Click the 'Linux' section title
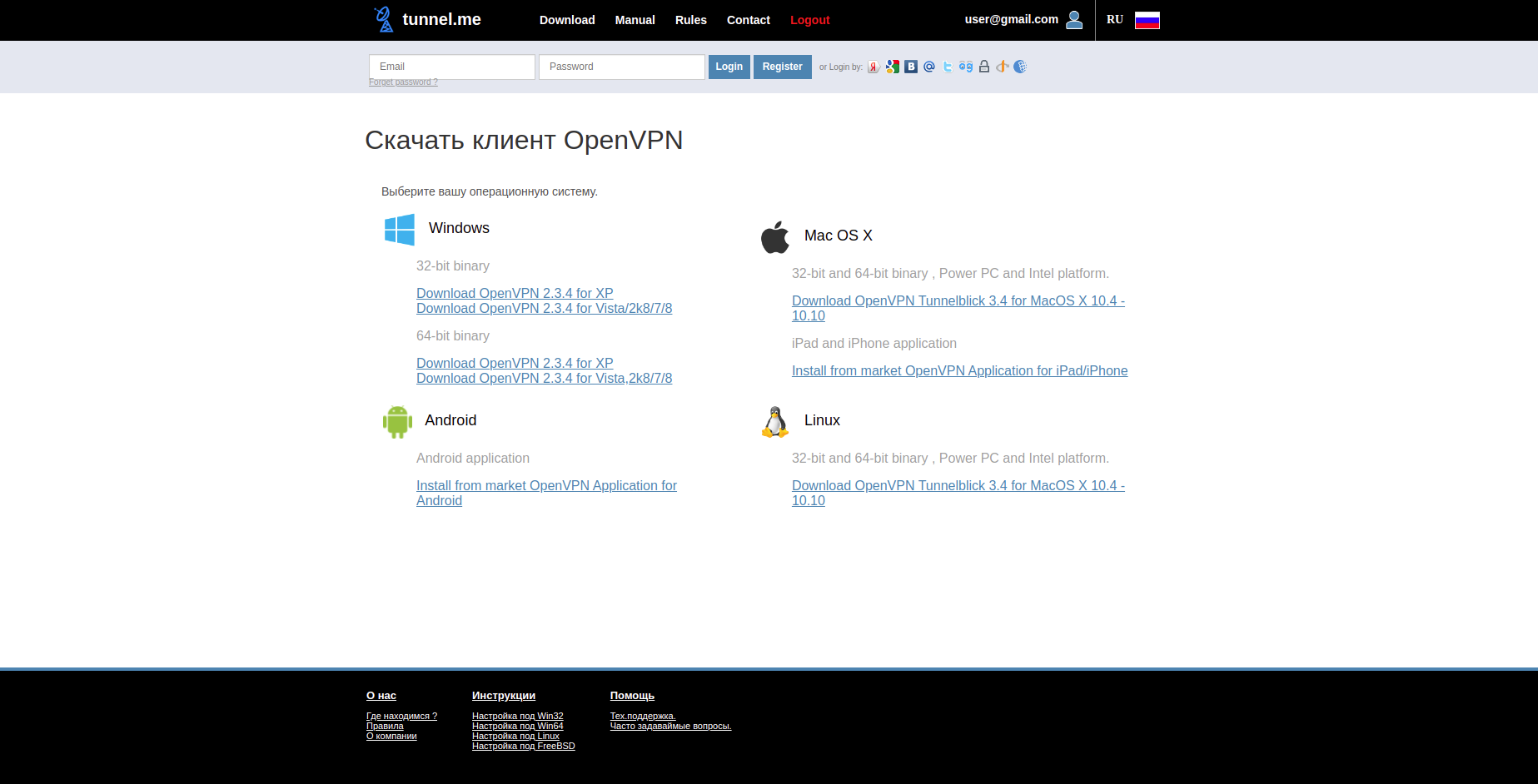 (822, 420)
